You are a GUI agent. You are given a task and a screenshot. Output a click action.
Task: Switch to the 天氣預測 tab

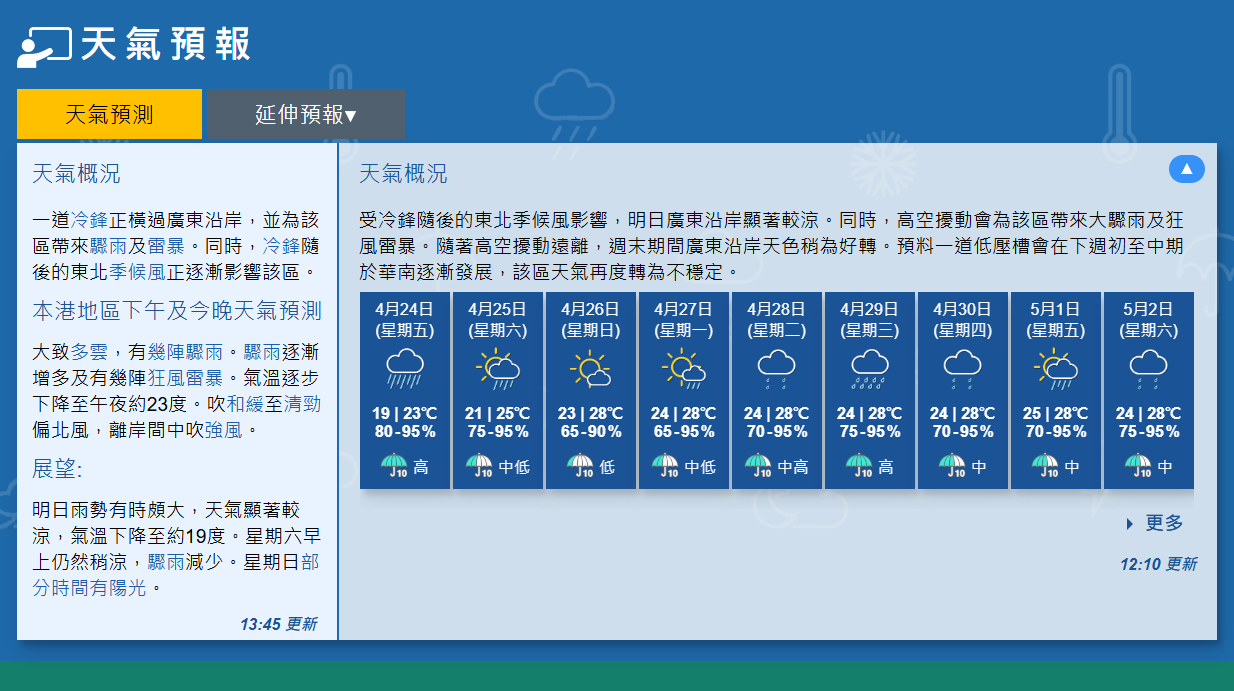tap(109, 115)
